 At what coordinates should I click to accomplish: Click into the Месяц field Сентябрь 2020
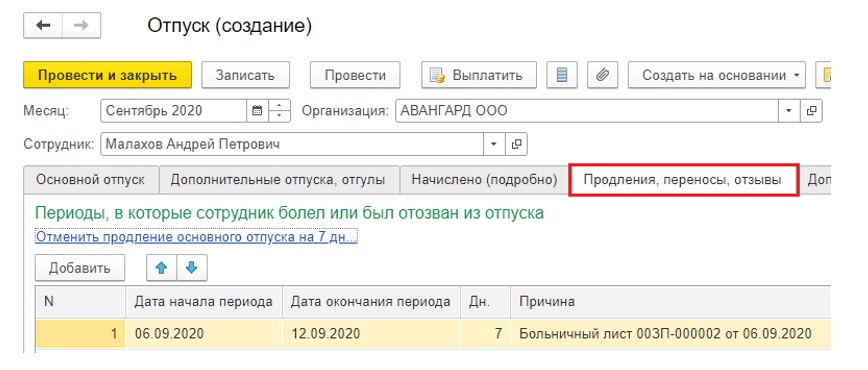(x=173, y=111)
